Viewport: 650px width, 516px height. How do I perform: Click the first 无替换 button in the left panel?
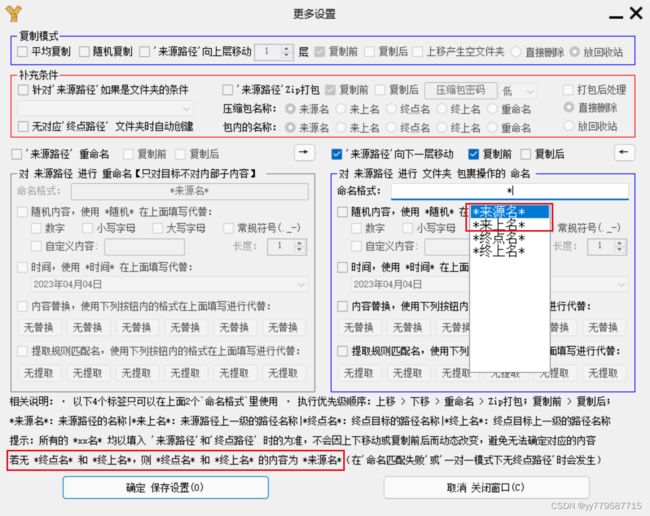39,327
